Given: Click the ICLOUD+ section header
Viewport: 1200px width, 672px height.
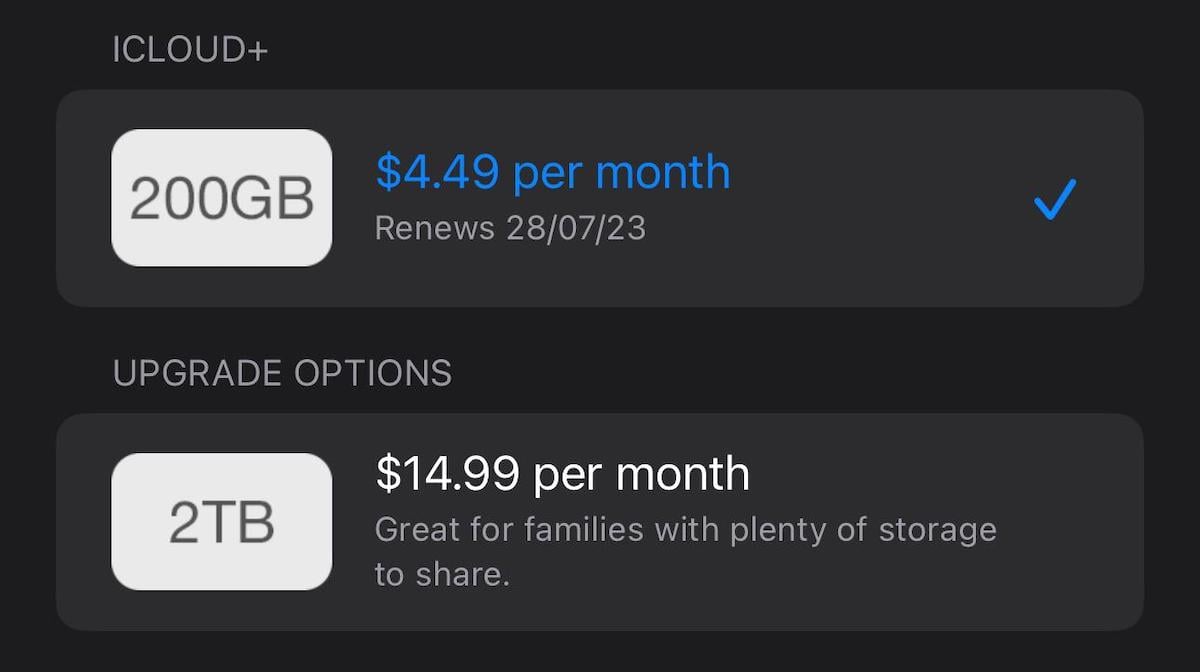Looking at the screenshot, I should coord(190,47).
